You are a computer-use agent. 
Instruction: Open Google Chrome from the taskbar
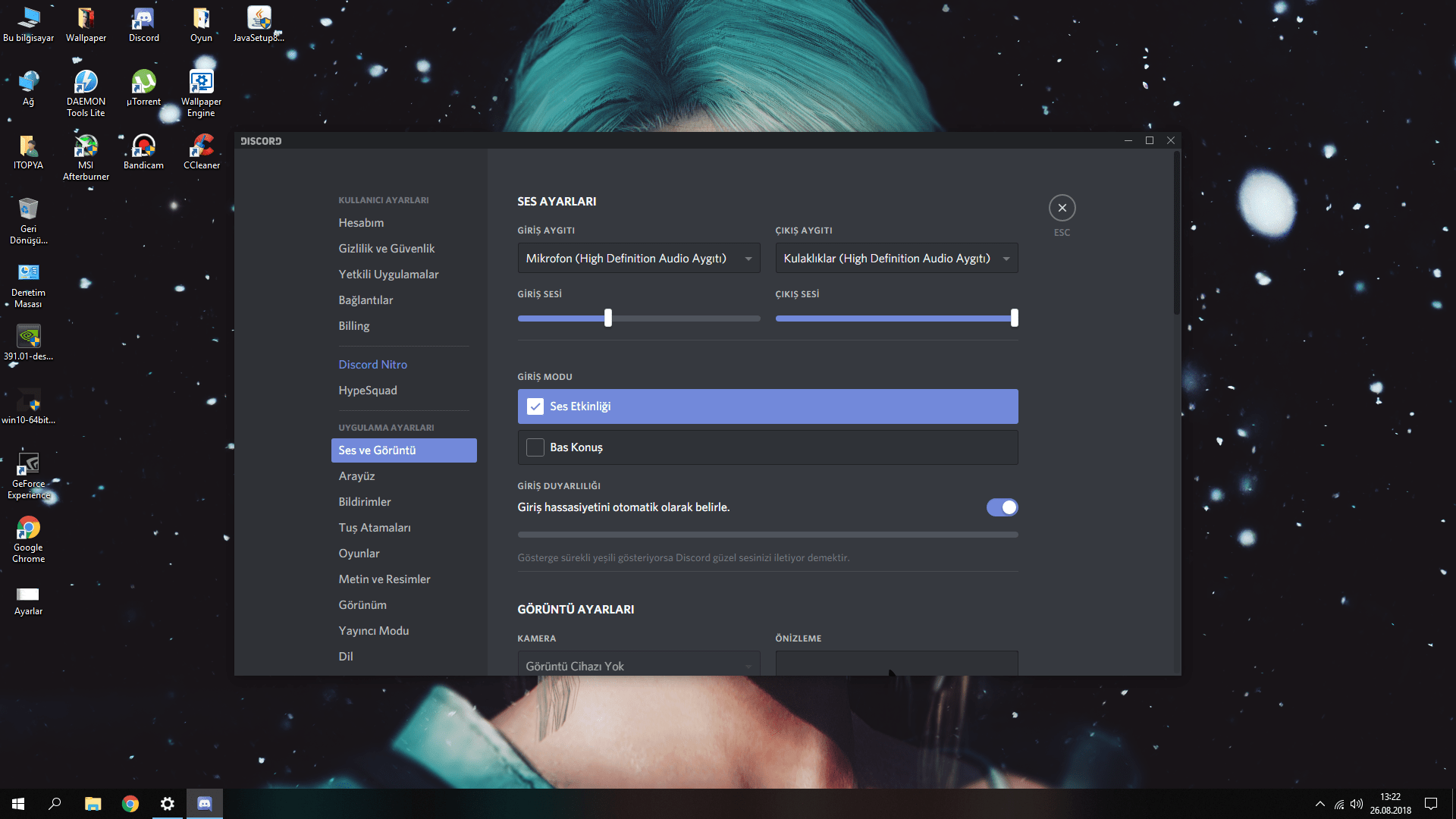130,803
